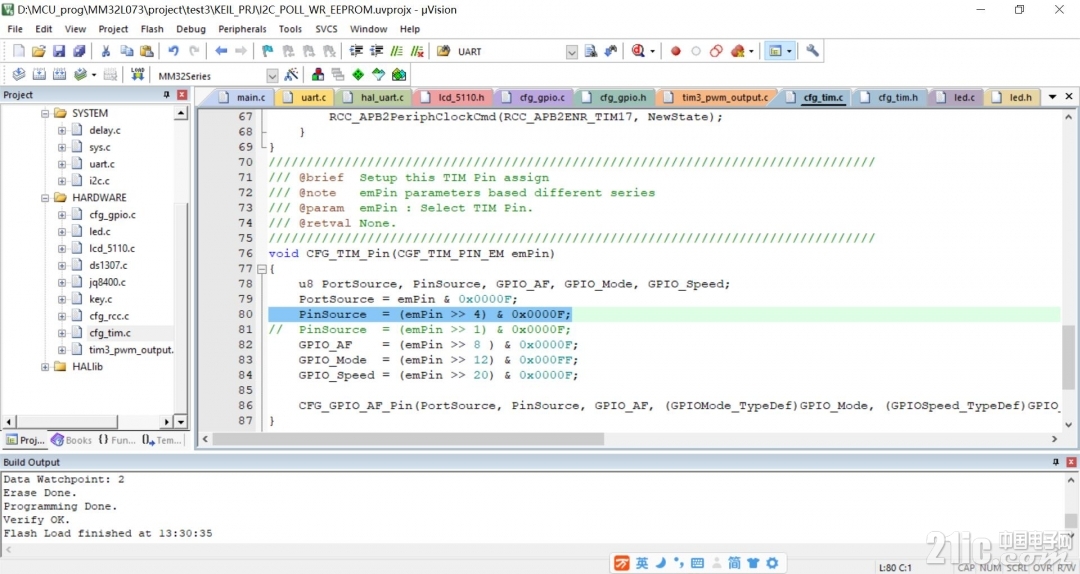This screenshot has width=1080, height=574.
Task: Build the target files
Action: tap(39, 74)
